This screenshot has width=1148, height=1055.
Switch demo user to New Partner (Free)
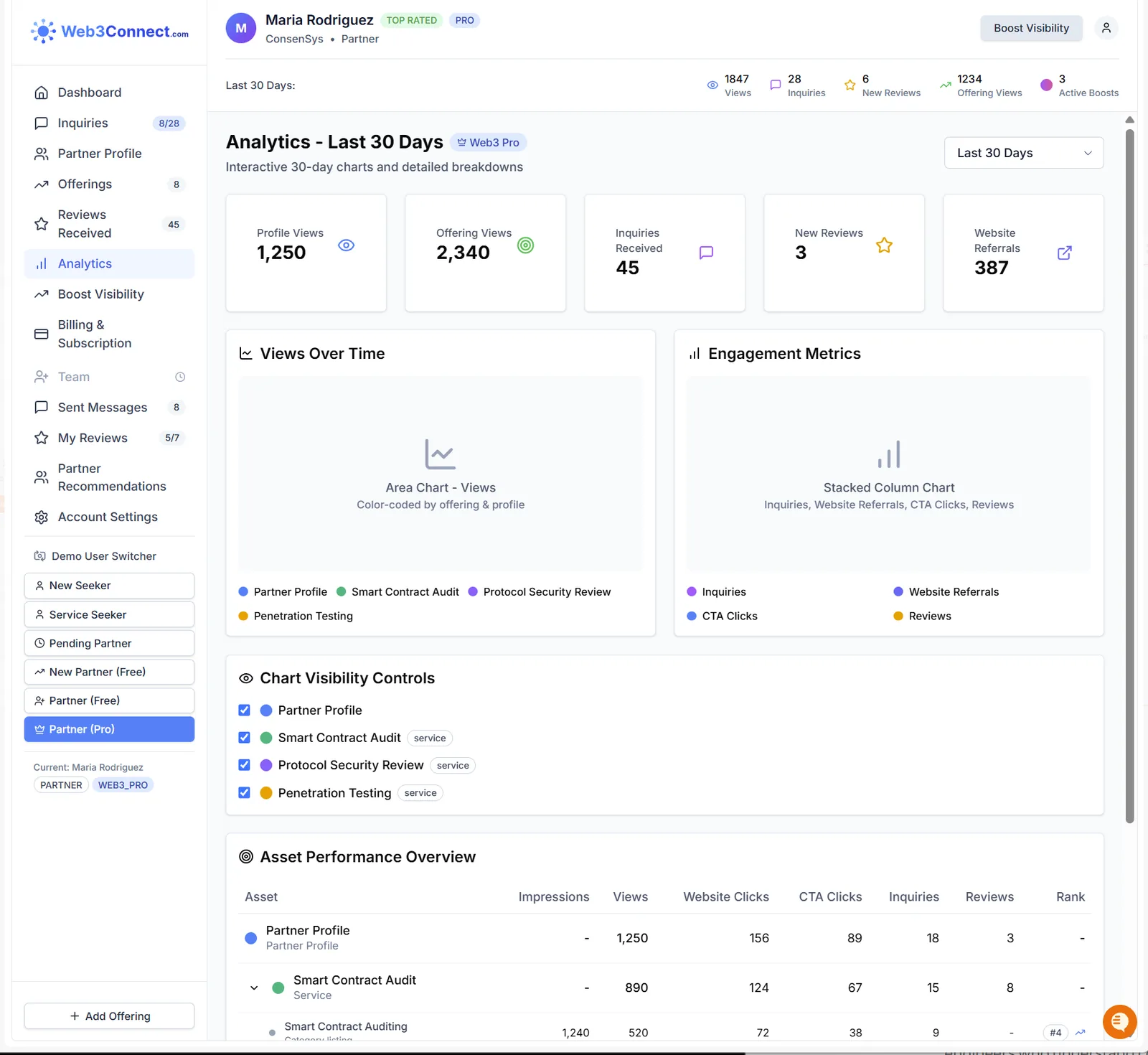pos(109,672)
